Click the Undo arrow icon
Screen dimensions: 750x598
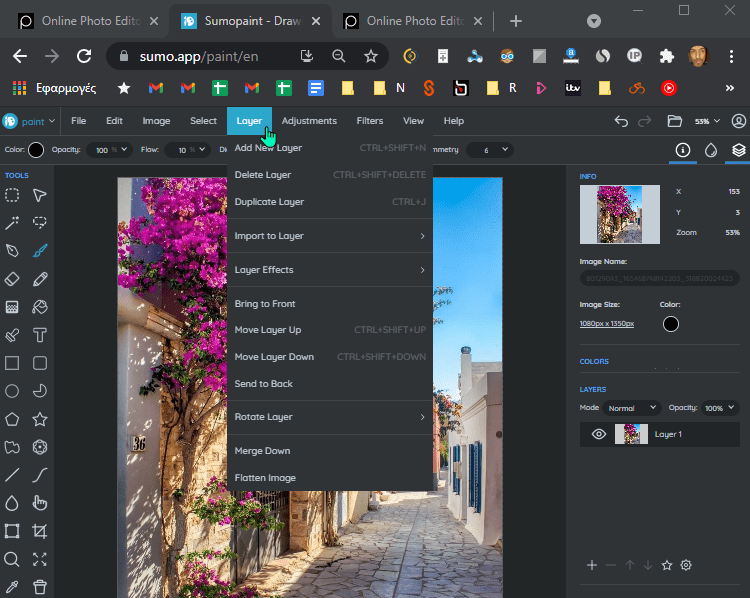coord(621,121)
